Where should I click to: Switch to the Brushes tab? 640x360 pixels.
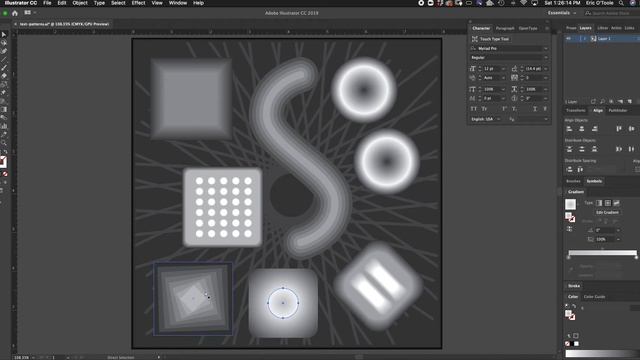pyautogui.click(x=573, y=181)
